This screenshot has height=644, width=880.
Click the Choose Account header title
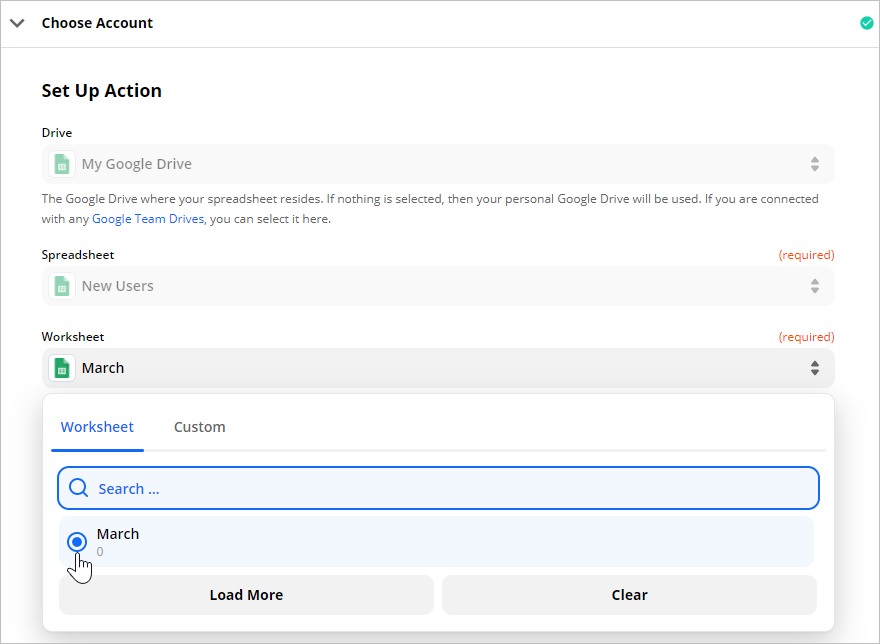tap(97, 23)
